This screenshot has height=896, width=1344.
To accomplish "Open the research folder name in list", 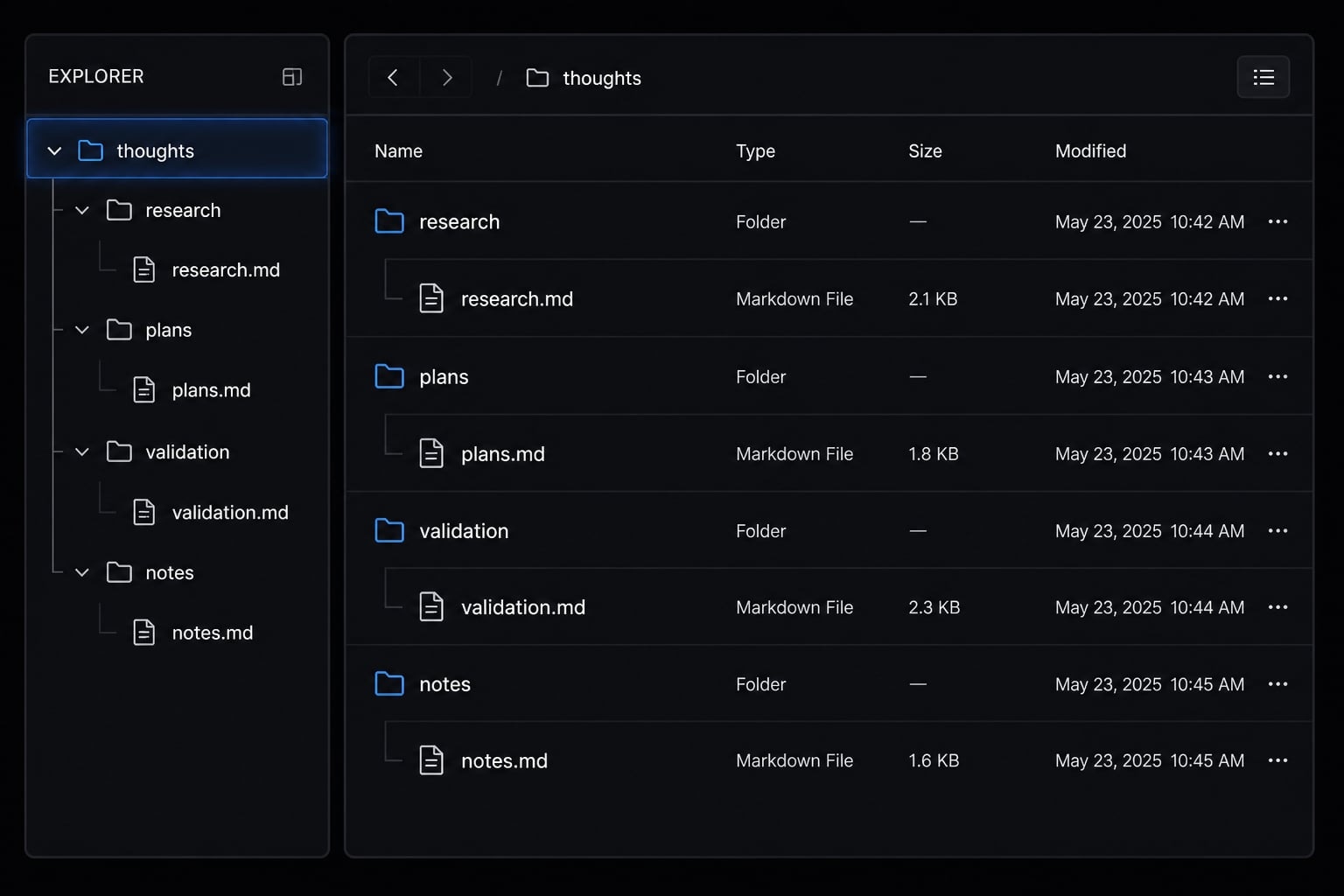I will pyautogui.click(x=459, y=221).
